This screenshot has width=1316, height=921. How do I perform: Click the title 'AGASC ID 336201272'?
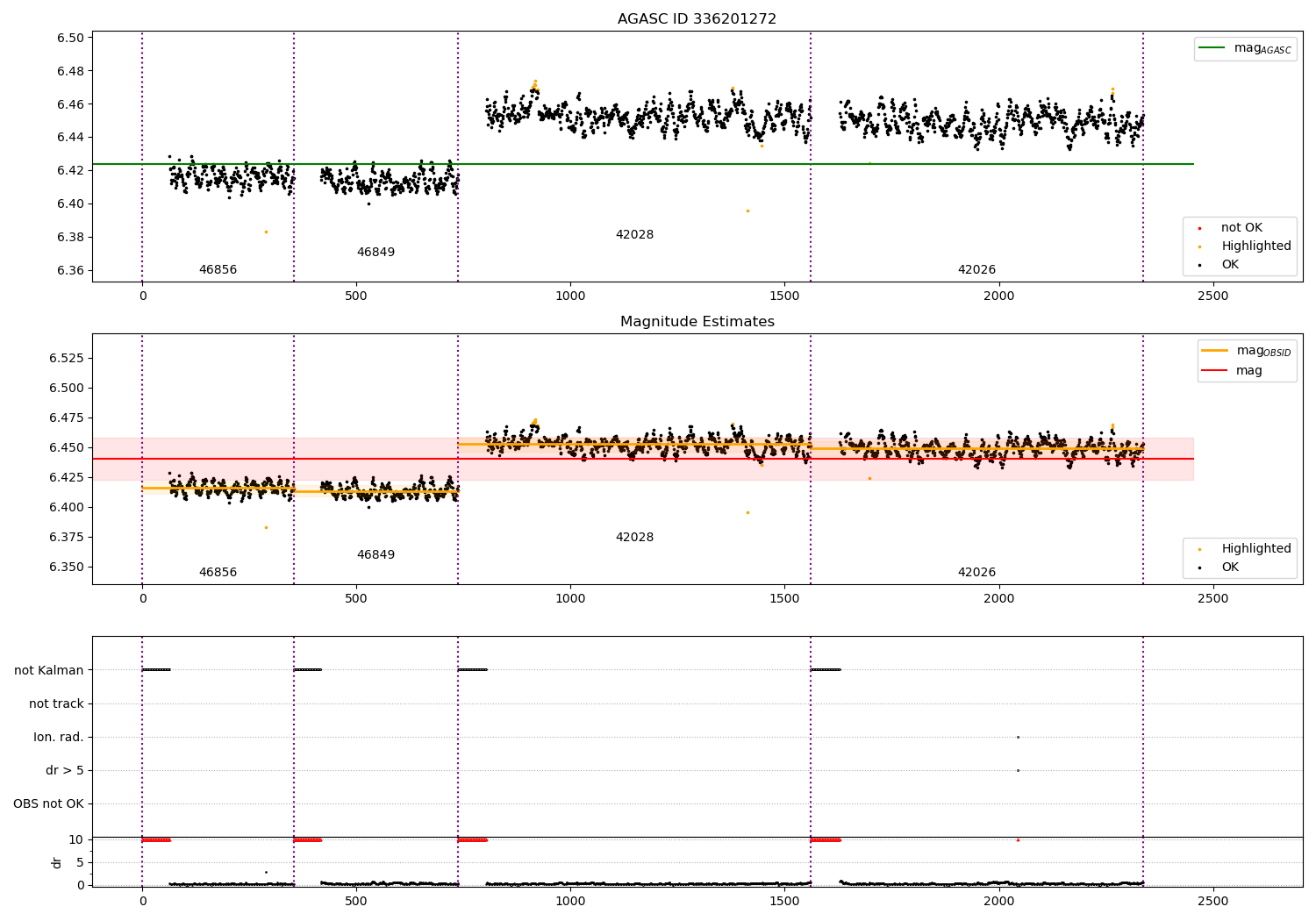(x=697, y=19)
